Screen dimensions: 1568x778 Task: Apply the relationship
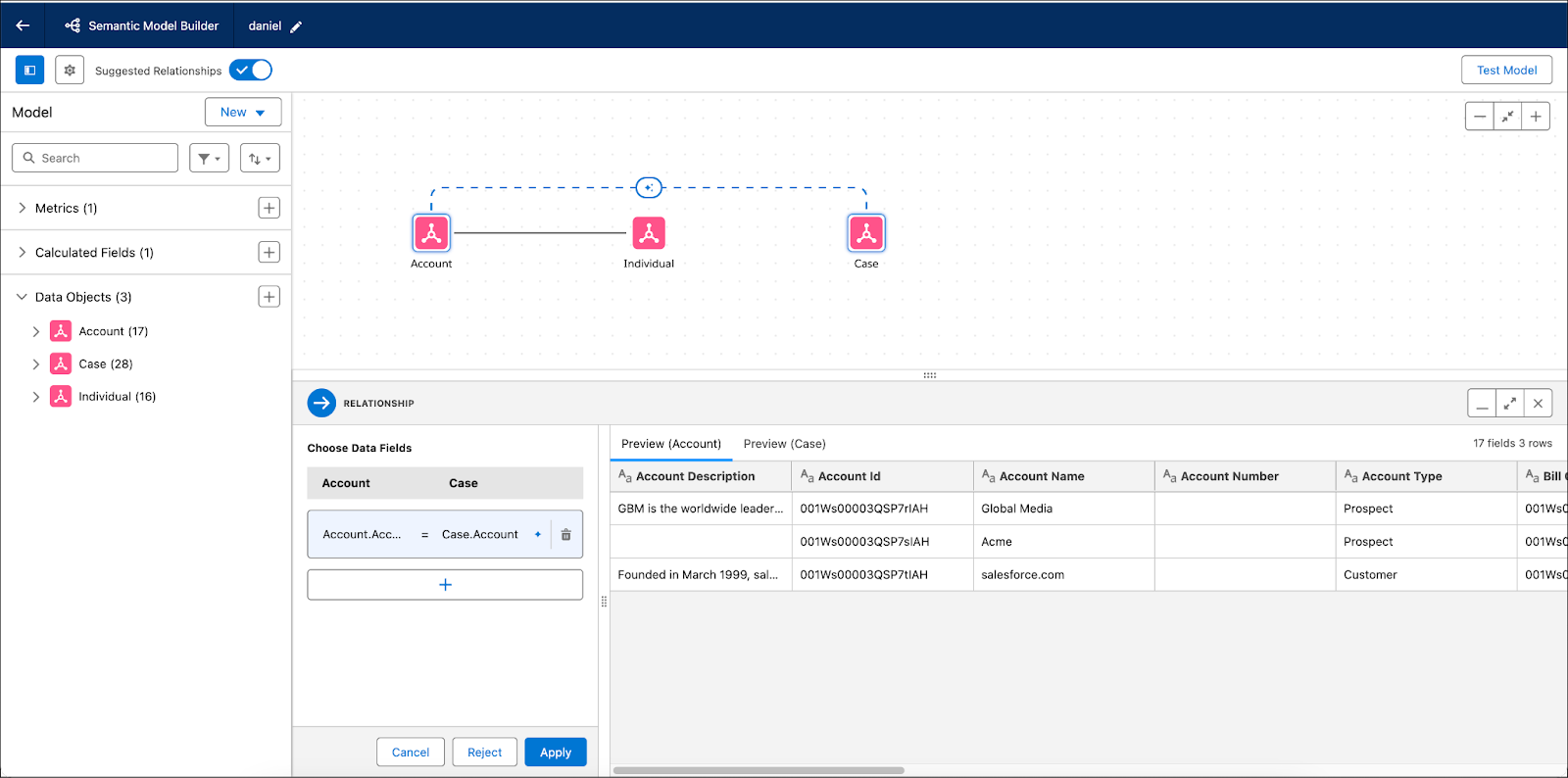coord(556,753)
